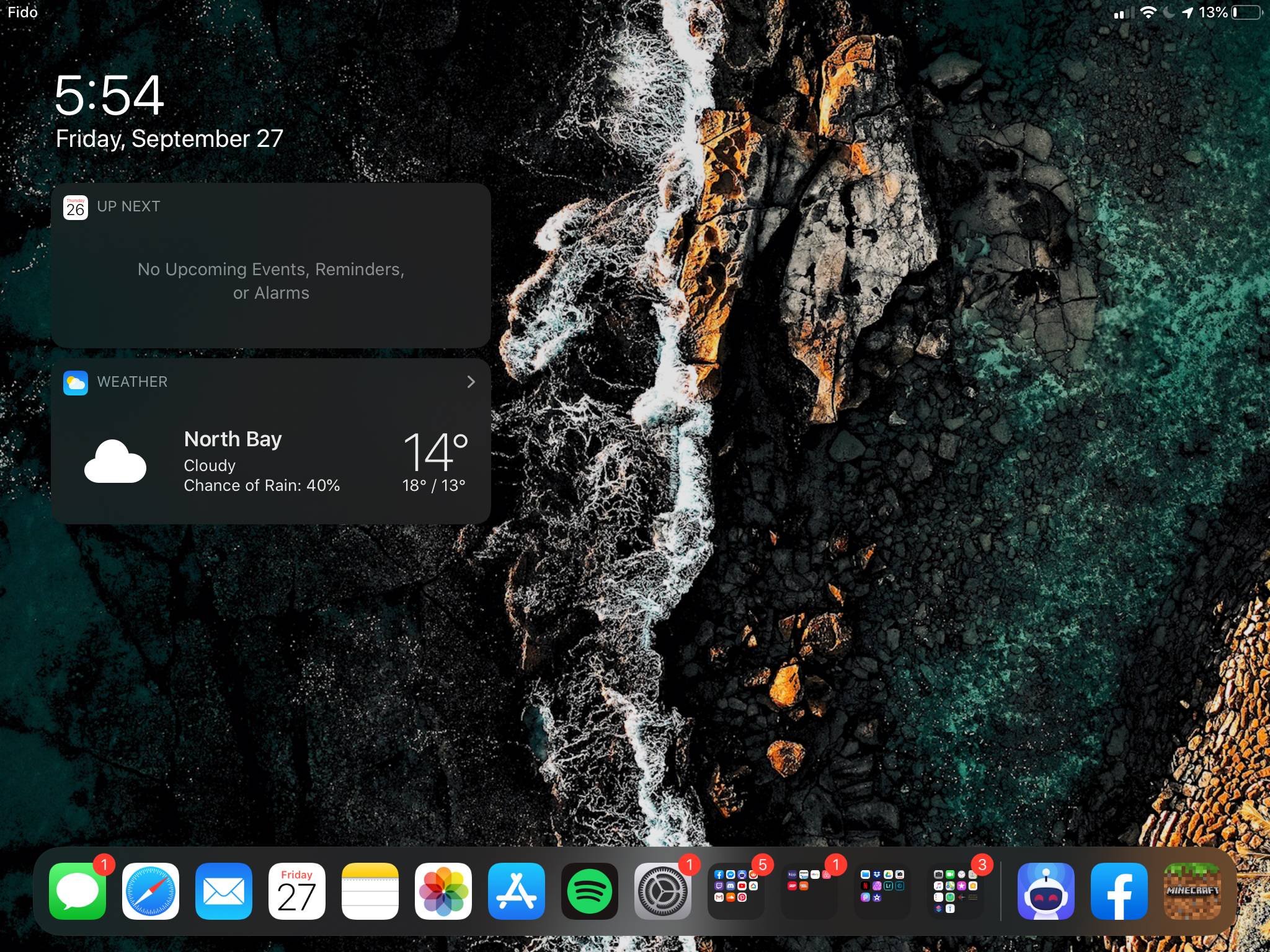Open the Settings app
This screenshot has height=952, width=1270.
[663, 891]
